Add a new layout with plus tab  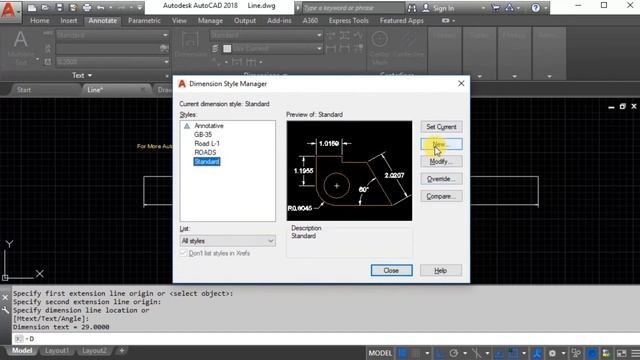click(x=122, y=351)
